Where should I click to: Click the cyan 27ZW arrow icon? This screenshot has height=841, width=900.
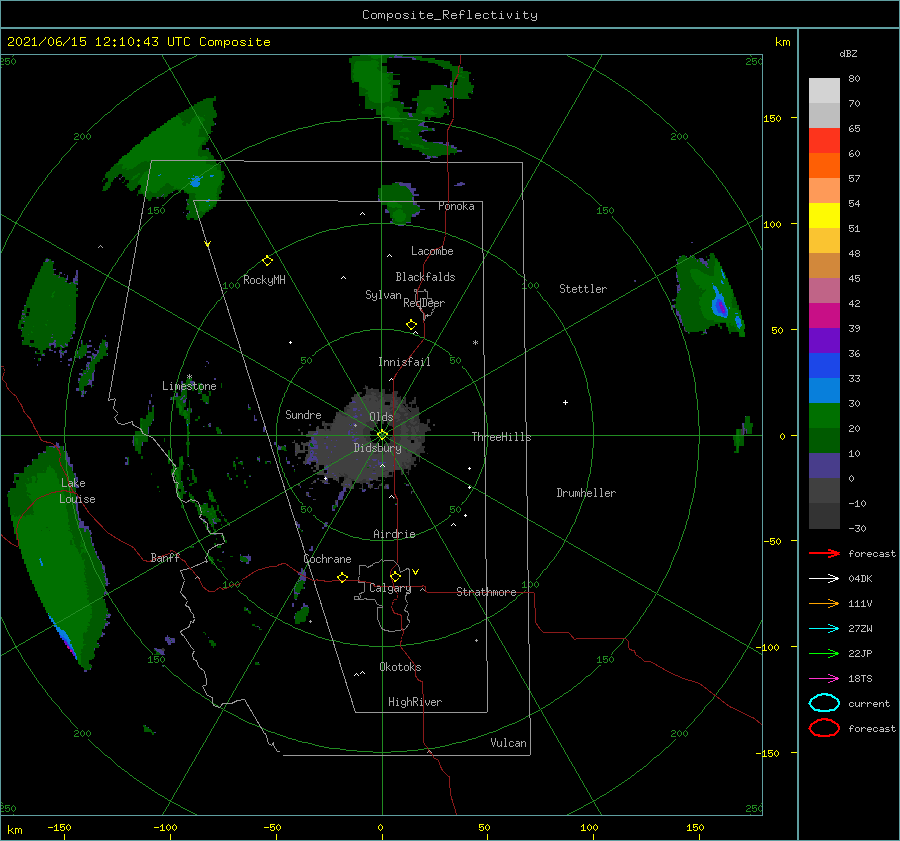[824, 629]
